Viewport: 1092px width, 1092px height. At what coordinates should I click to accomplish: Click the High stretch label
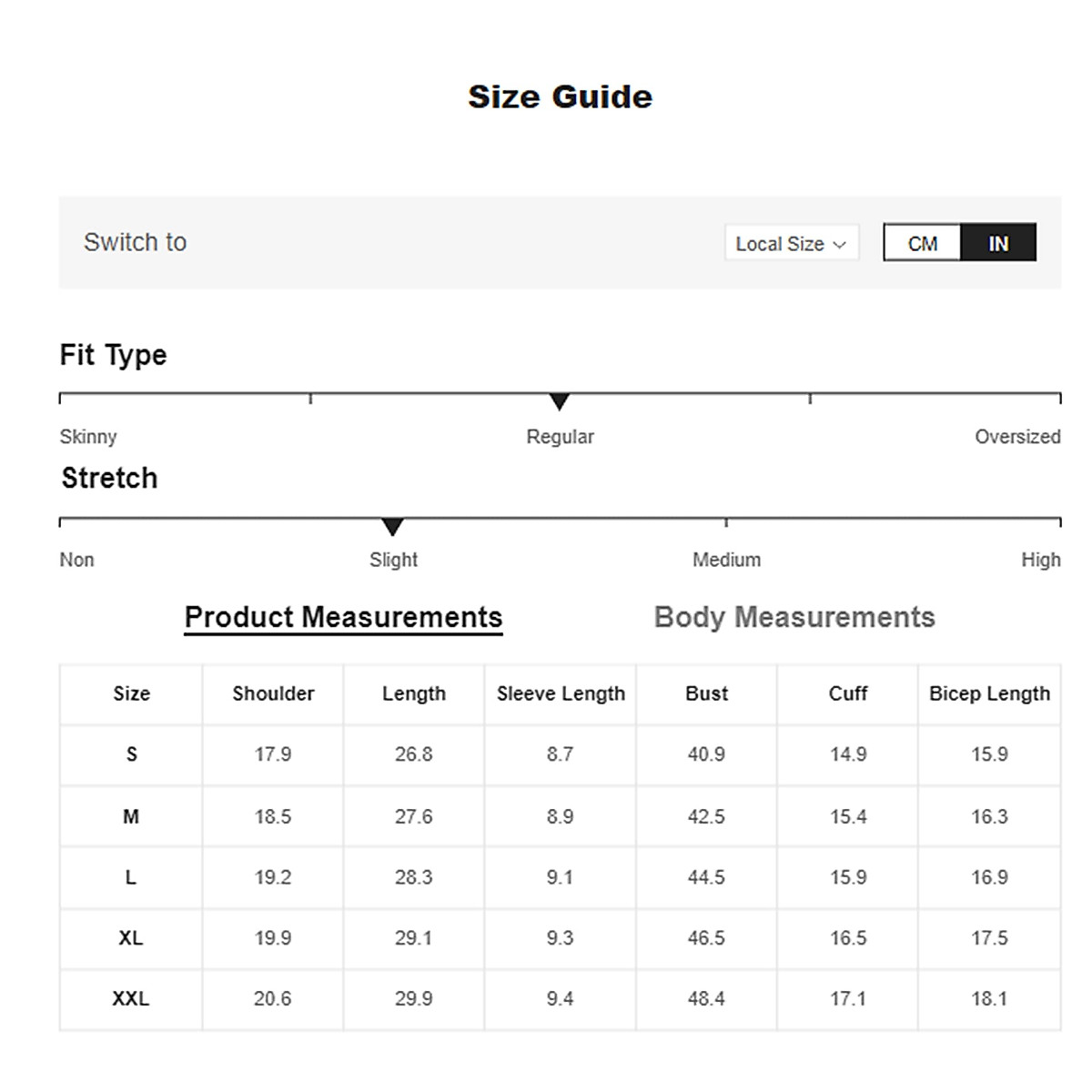(x=1040, y=560)
